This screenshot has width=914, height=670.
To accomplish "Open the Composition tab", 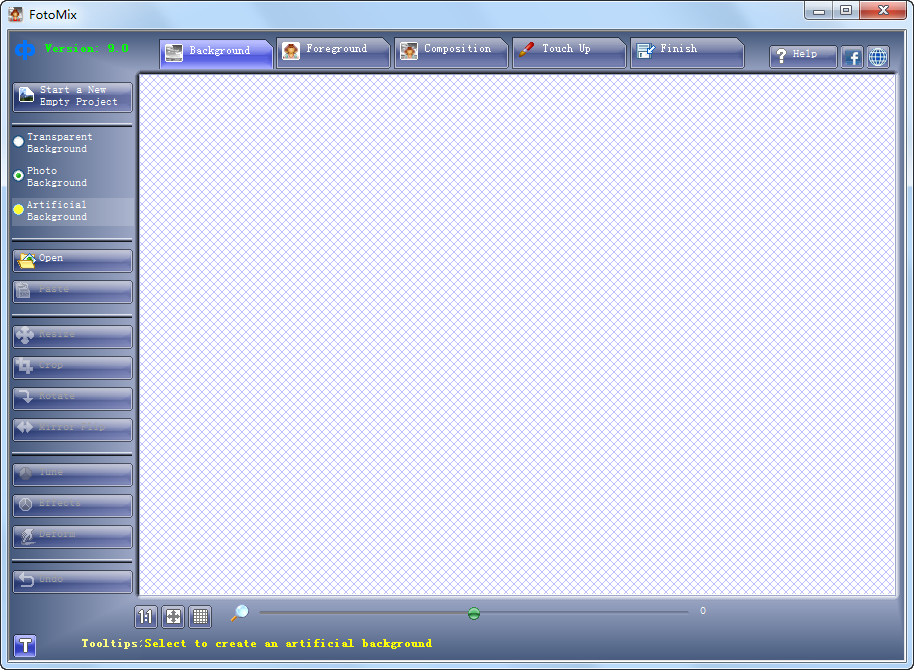I will pyautogui.click(x=451, y=52).
